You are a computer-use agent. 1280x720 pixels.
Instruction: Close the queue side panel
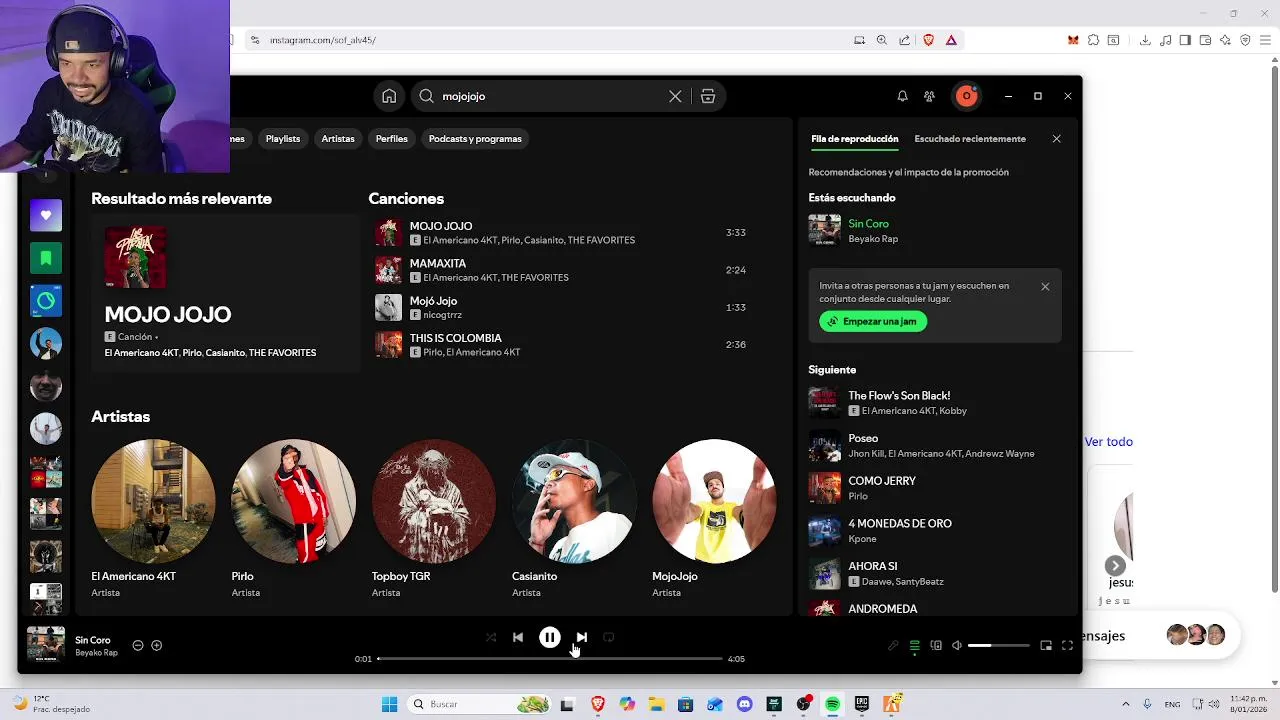(1056, 139)
